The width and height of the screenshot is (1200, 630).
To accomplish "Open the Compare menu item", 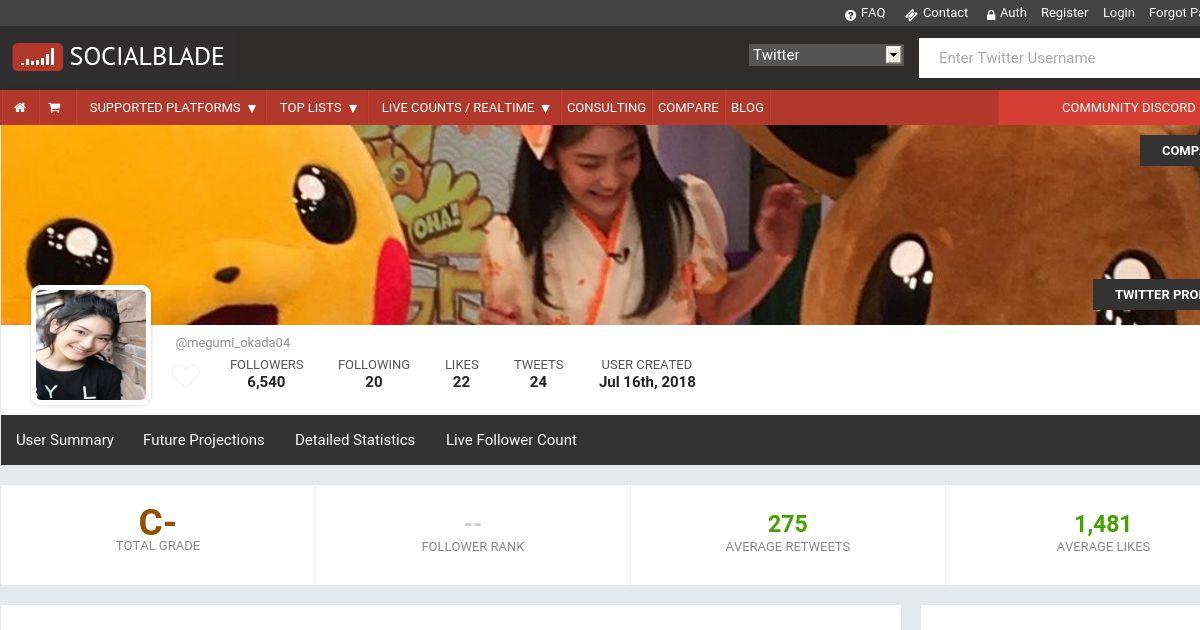I will click(x=688, y=108).
